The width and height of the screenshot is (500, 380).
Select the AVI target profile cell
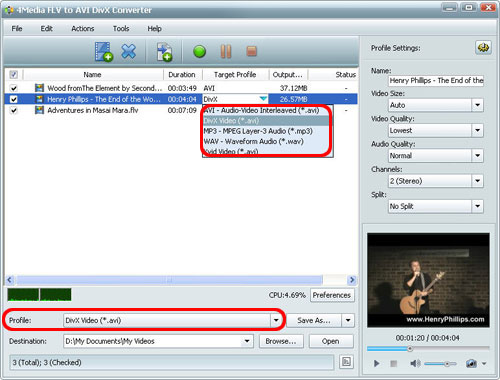coord(235,88)
